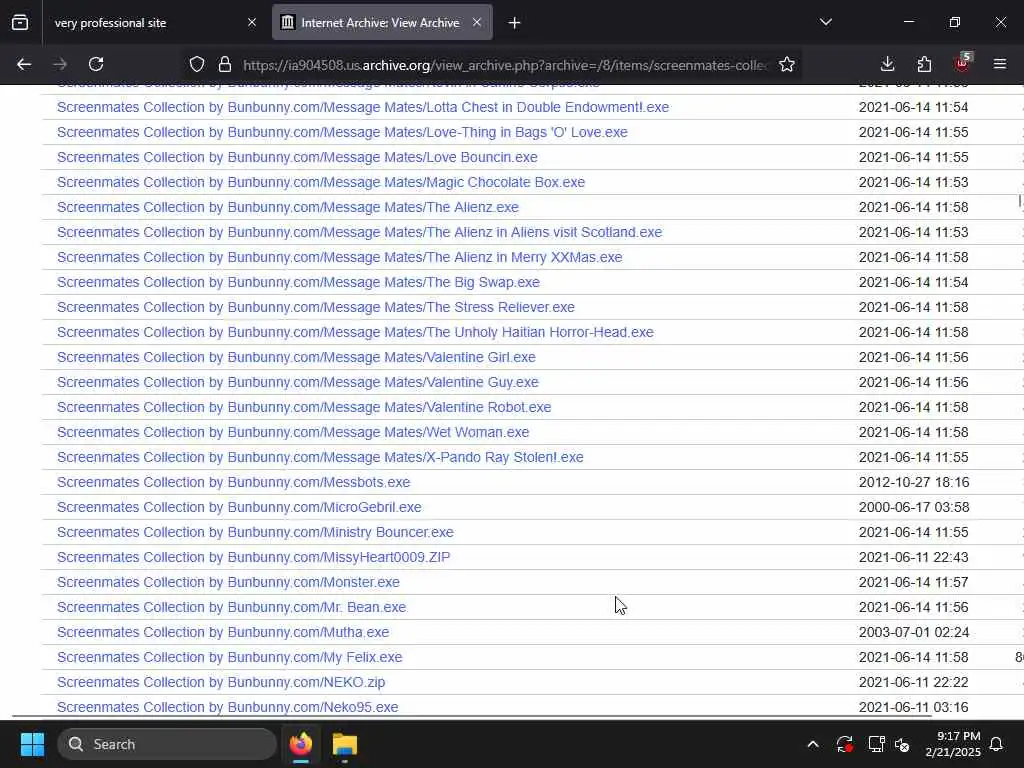Download Messbots.exe
1024x768 pixels.
click(x=234, y=482)
